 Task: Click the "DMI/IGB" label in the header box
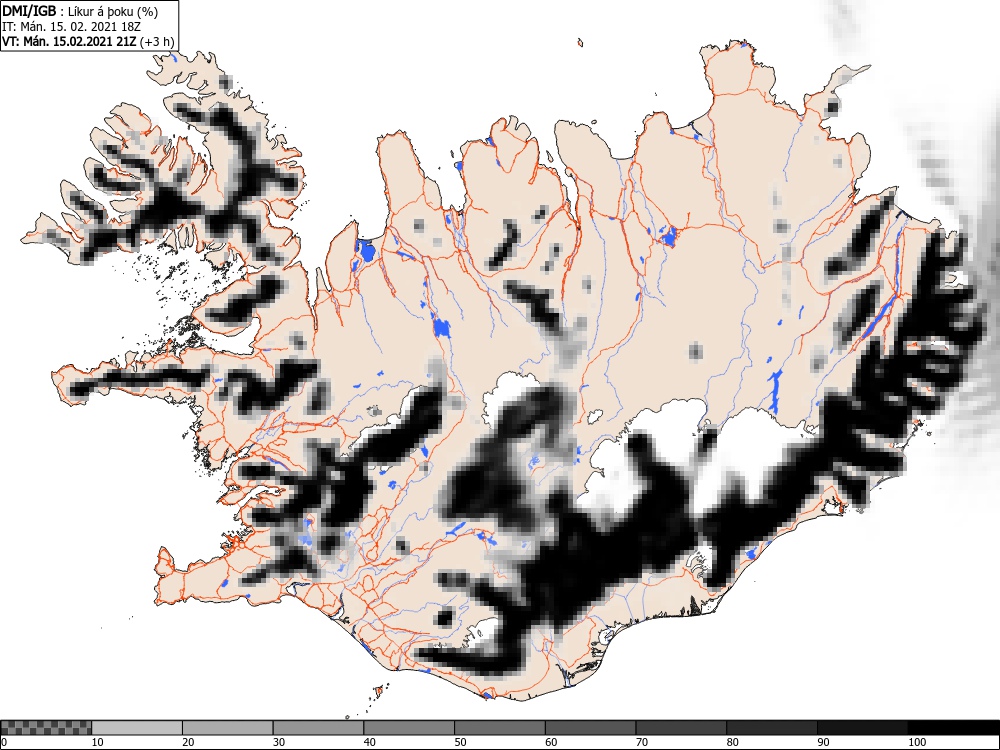pos(30,11)
